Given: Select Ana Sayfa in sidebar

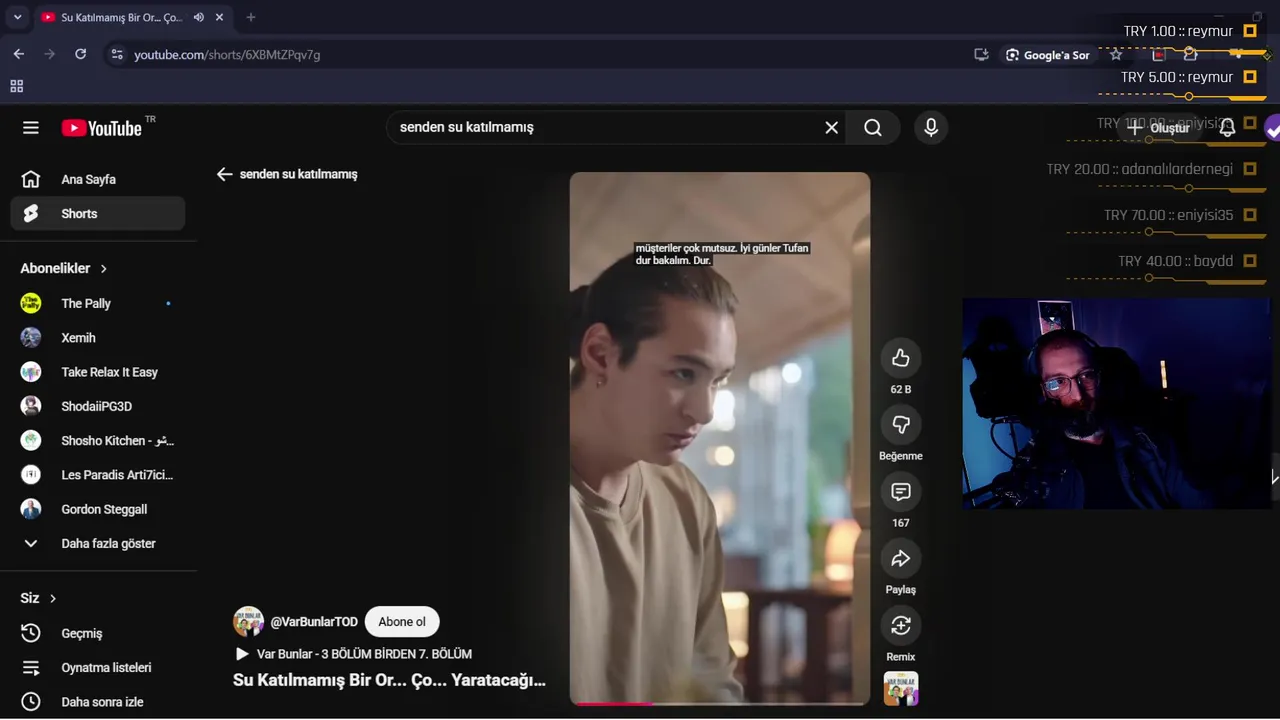Looking at the screenshot, I should click(x=98, y=180).
